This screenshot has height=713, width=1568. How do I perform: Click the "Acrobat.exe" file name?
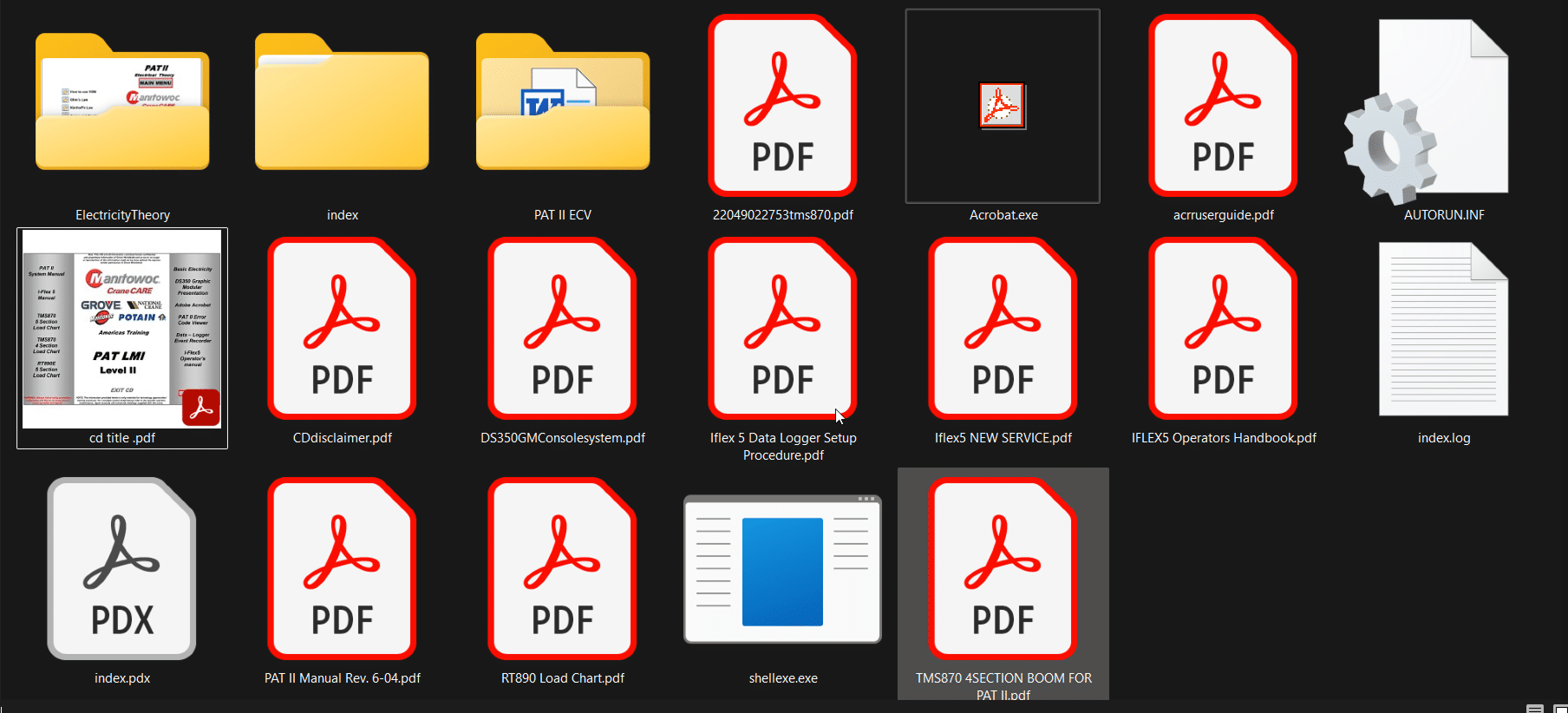tap(1003, 215)
